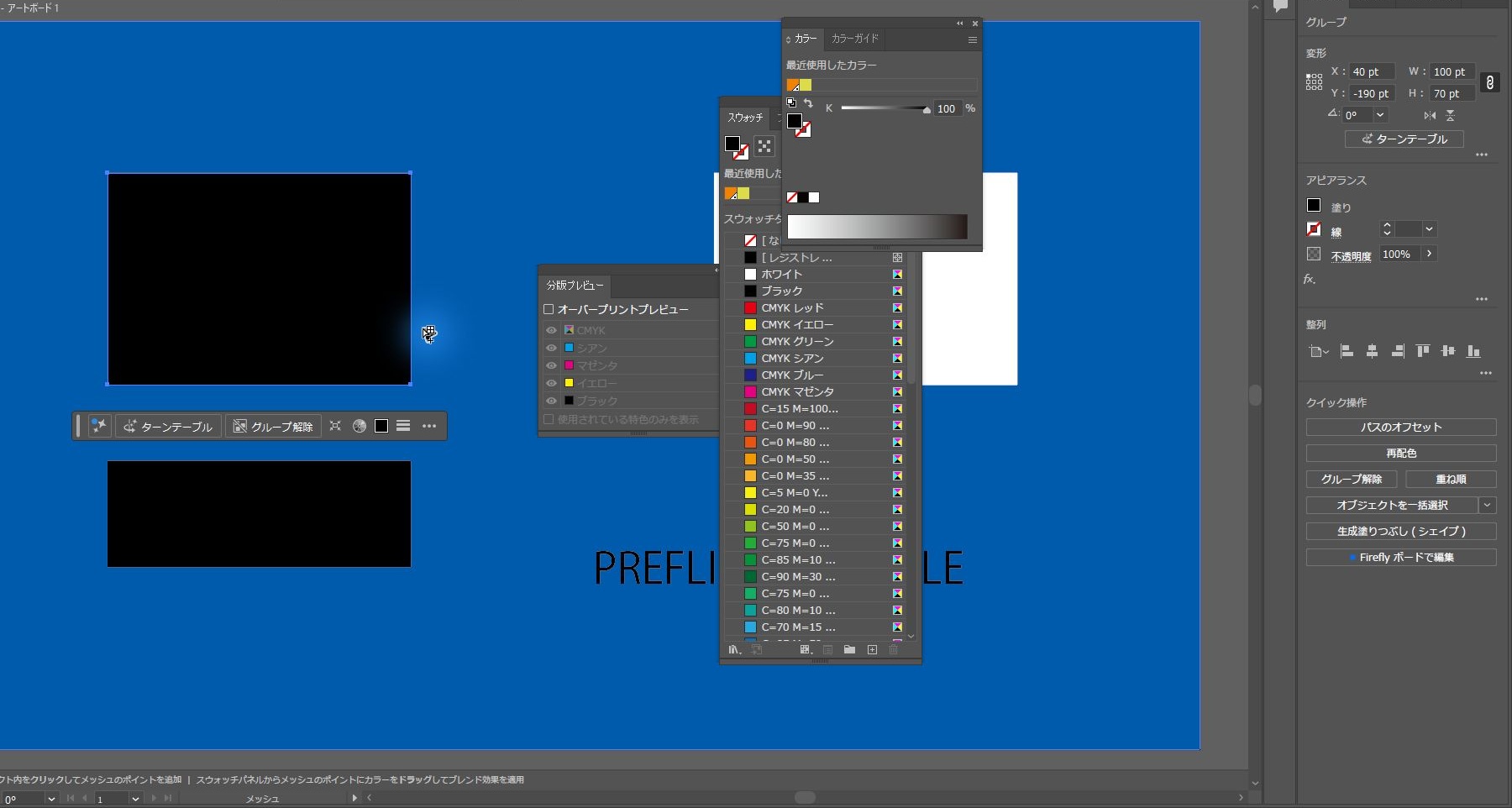Open artboard number dropdown in status bar
Image resolution: width=1512 pixels, height=808 pixels.
coord(134,799)
